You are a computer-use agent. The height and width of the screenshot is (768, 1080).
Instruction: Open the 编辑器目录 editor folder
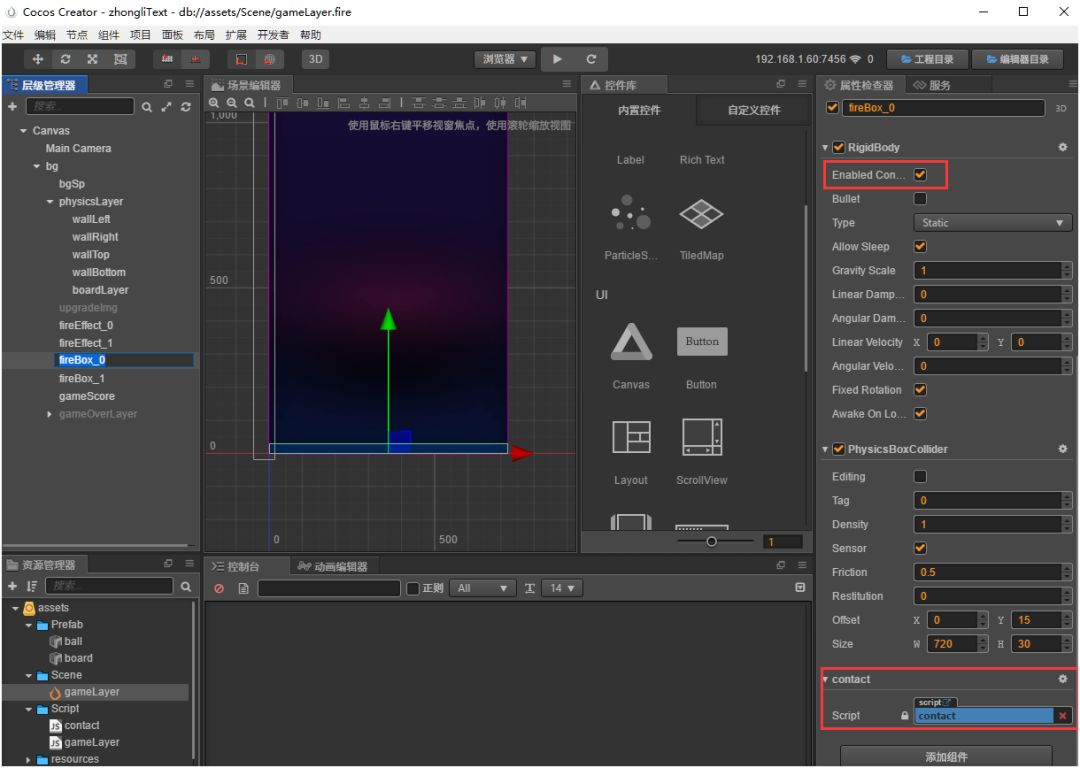click(x=1017, y=59)
